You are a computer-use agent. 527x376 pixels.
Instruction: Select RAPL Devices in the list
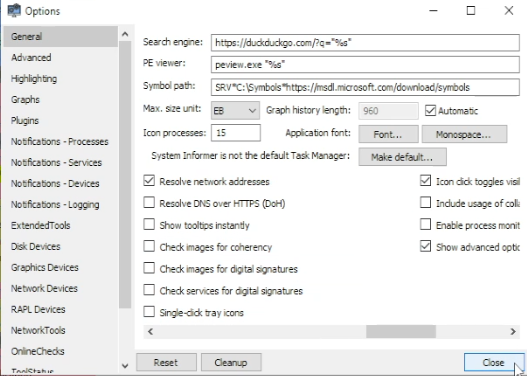click(61, 309)
